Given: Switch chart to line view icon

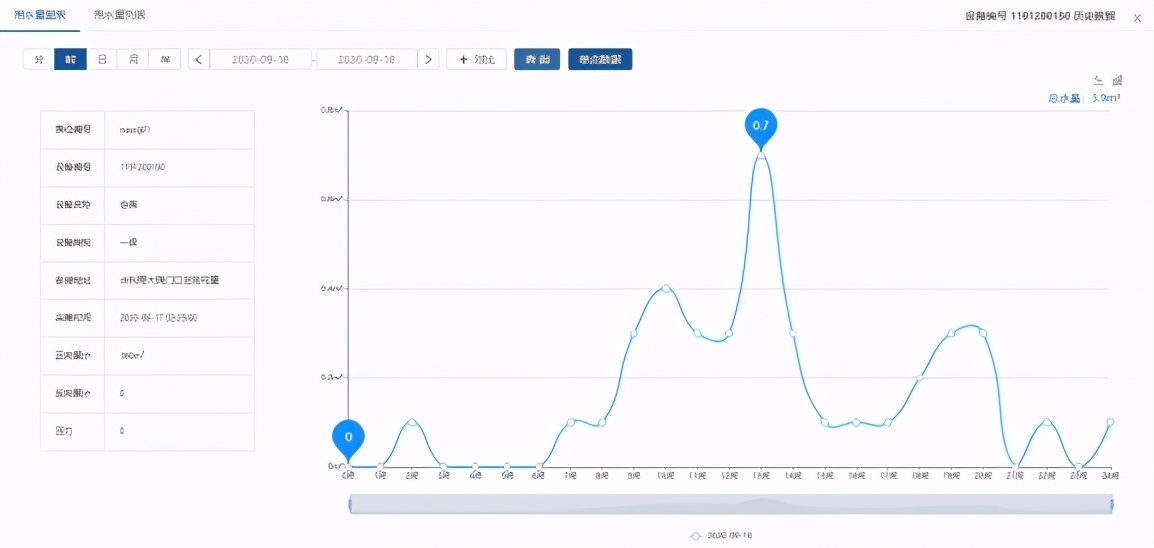Looking at the screenshot, I should [x=1100, y=80].
